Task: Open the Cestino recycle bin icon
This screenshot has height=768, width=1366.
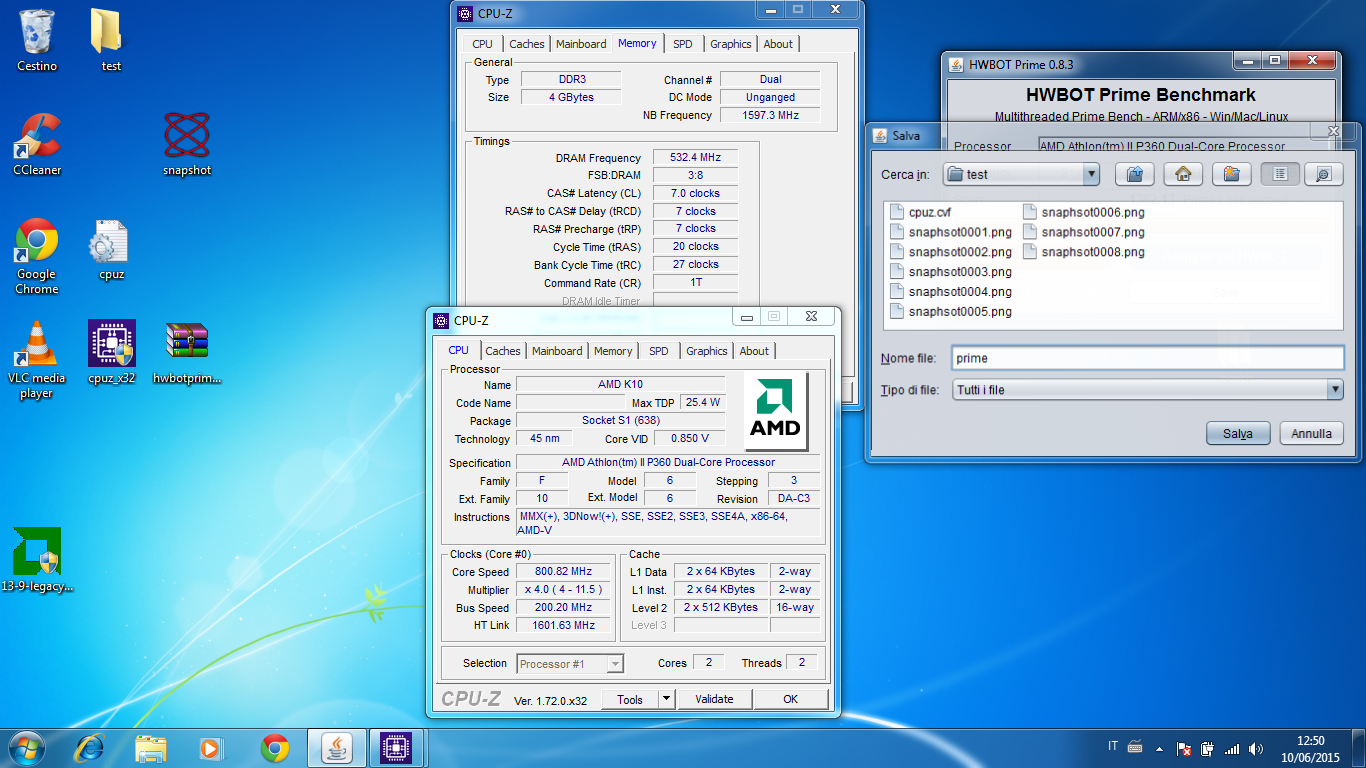Action: pyautogui.click(x=37, y=40)
